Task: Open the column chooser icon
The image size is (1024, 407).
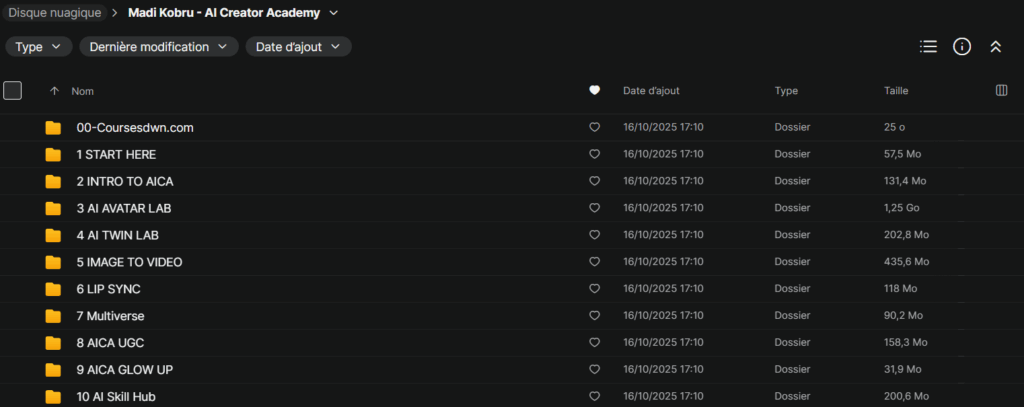Action: [x=1001, y=91]
